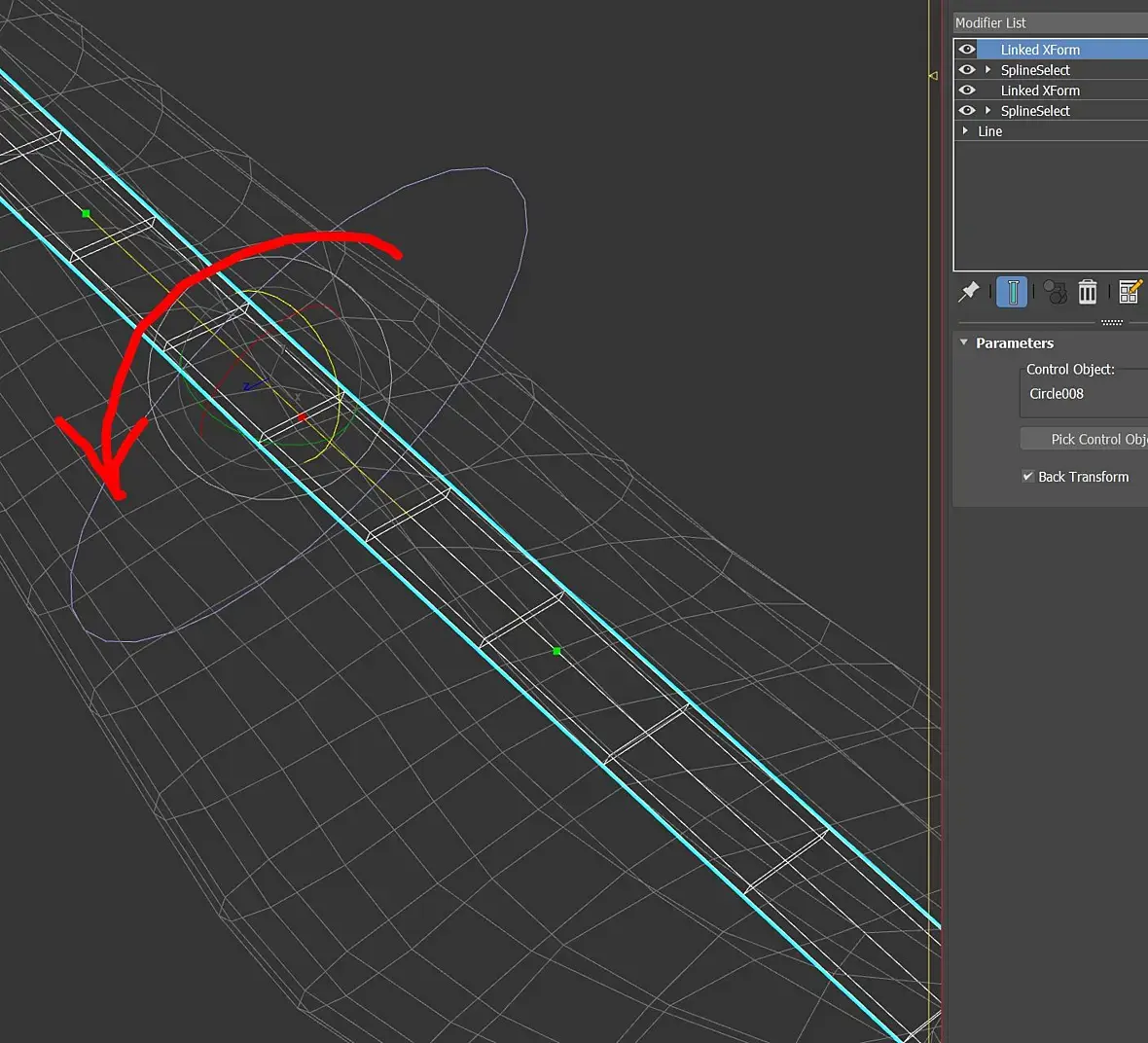Image resolution: width=1148 pixels, height=1043 pixels.
Task: Expand first SplineSelect modifier arrow
Action: [x=987, y=70]
